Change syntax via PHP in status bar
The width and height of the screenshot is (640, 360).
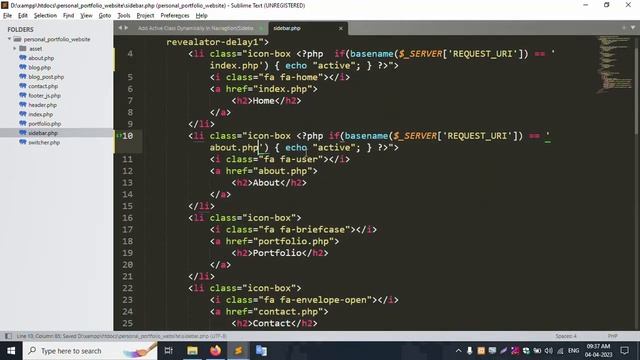coord(612,336)
